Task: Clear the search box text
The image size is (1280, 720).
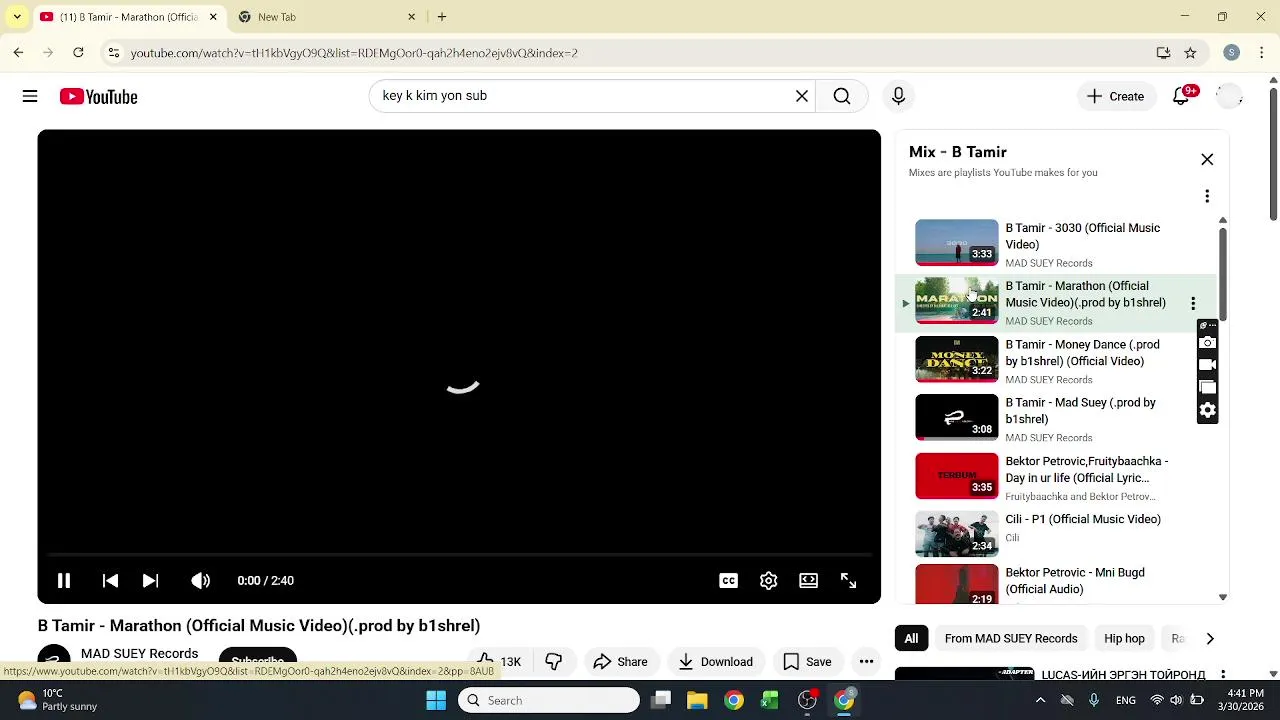Action: (801, 96)
